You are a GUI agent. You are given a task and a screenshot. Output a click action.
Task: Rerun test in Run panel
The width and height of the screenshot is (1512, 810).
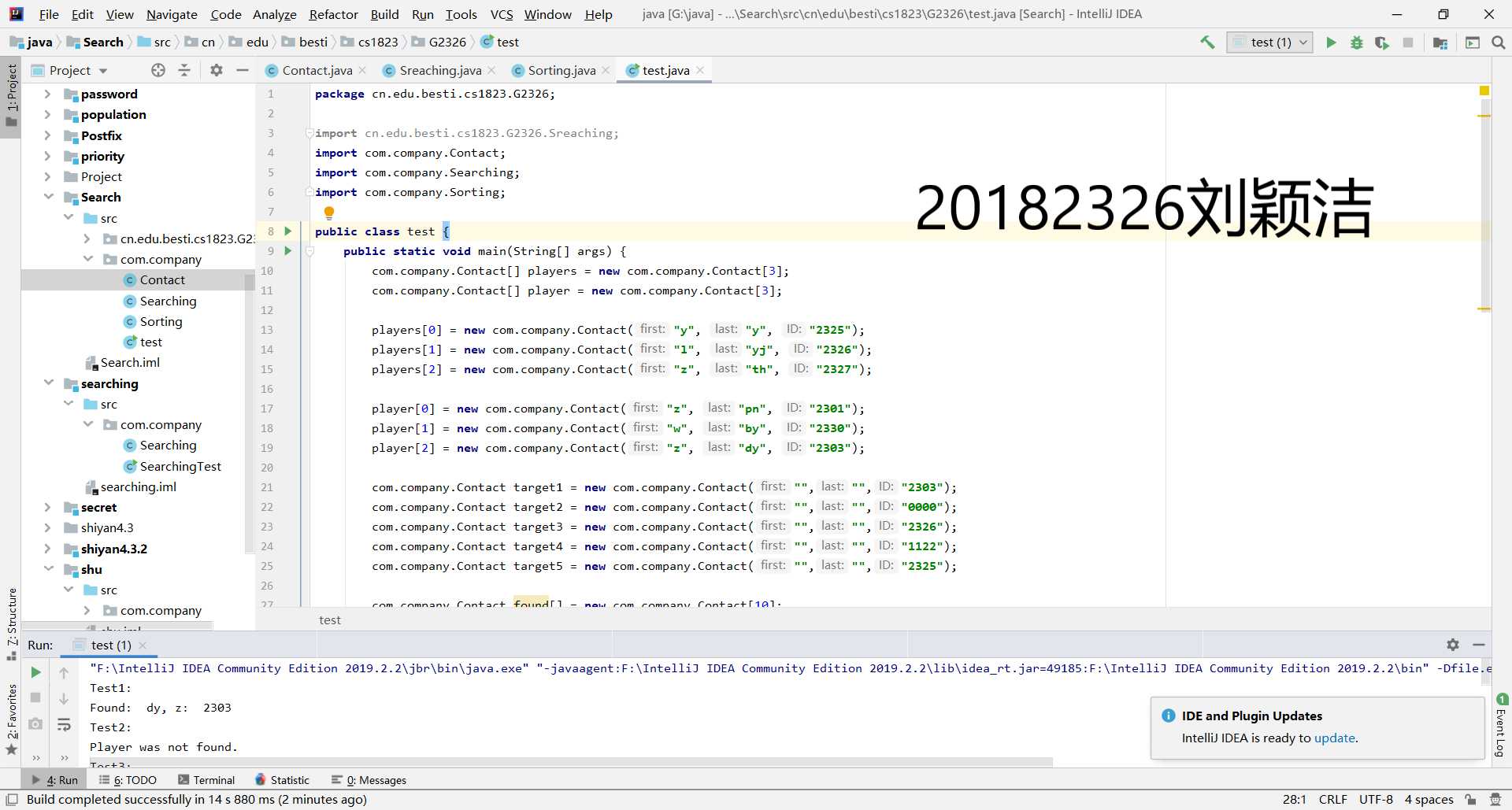[x=35, y=672]
